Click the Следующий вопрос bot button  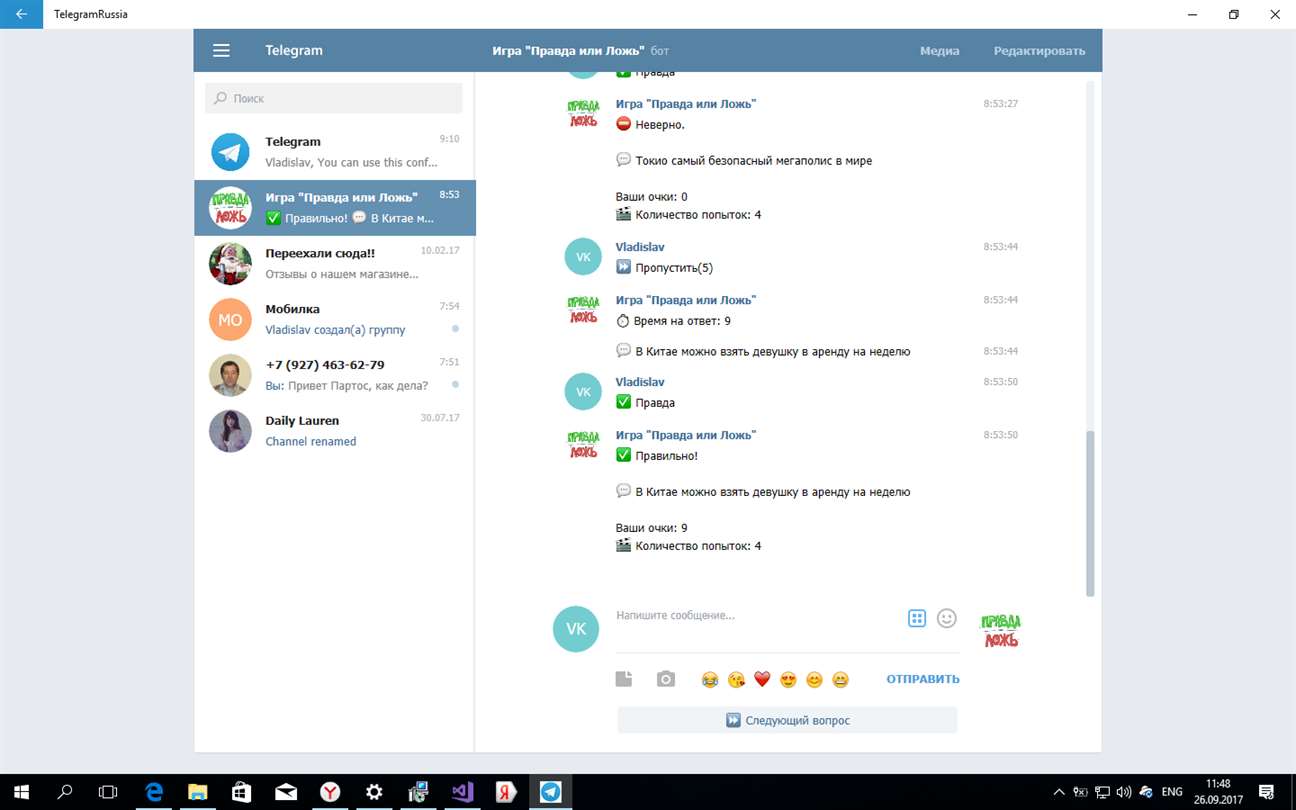point(787,720)
